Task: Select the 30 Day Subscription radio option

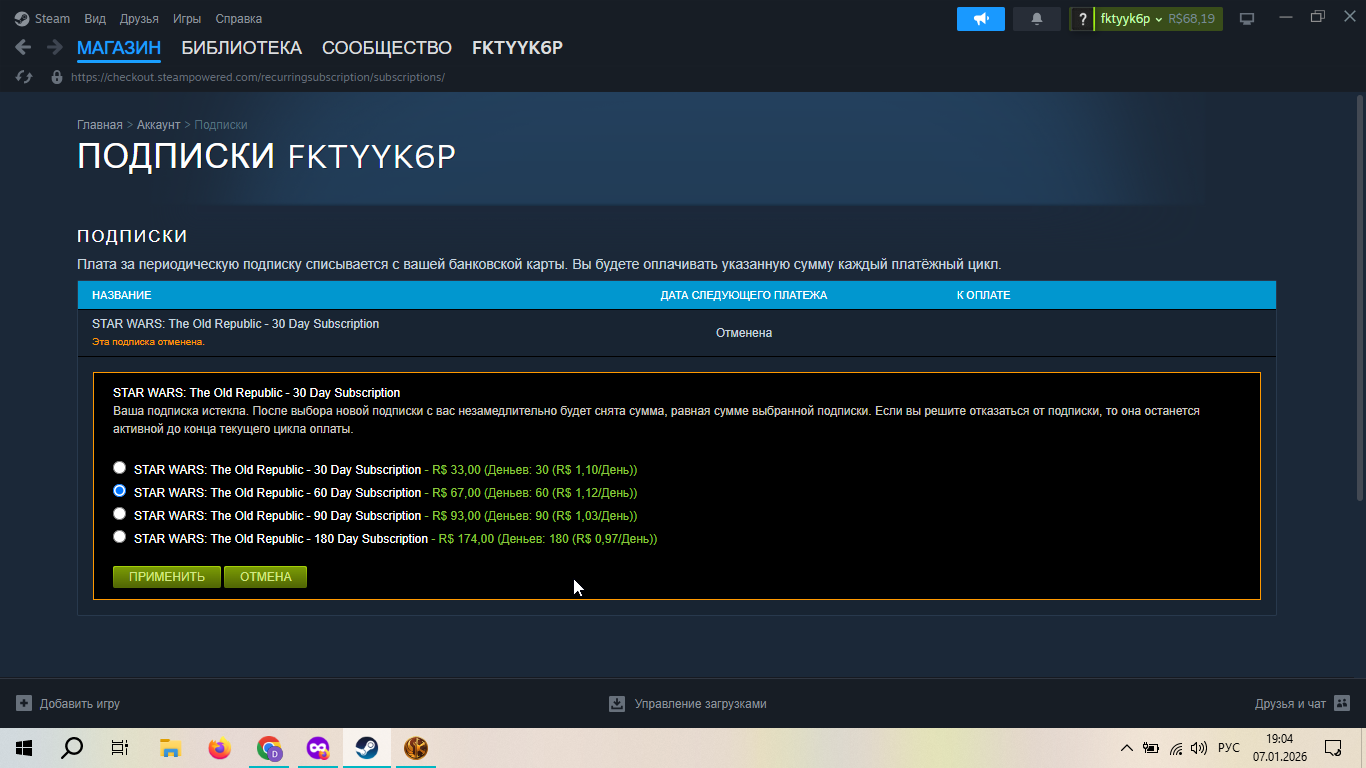Action: pyautogui.click(x=120, y=468)
